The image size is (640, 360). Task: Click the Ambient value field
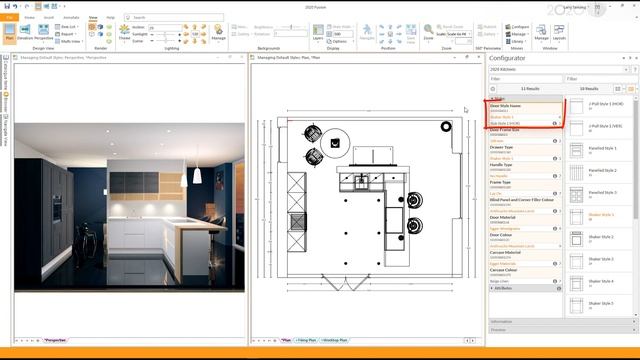pos(165,27)
